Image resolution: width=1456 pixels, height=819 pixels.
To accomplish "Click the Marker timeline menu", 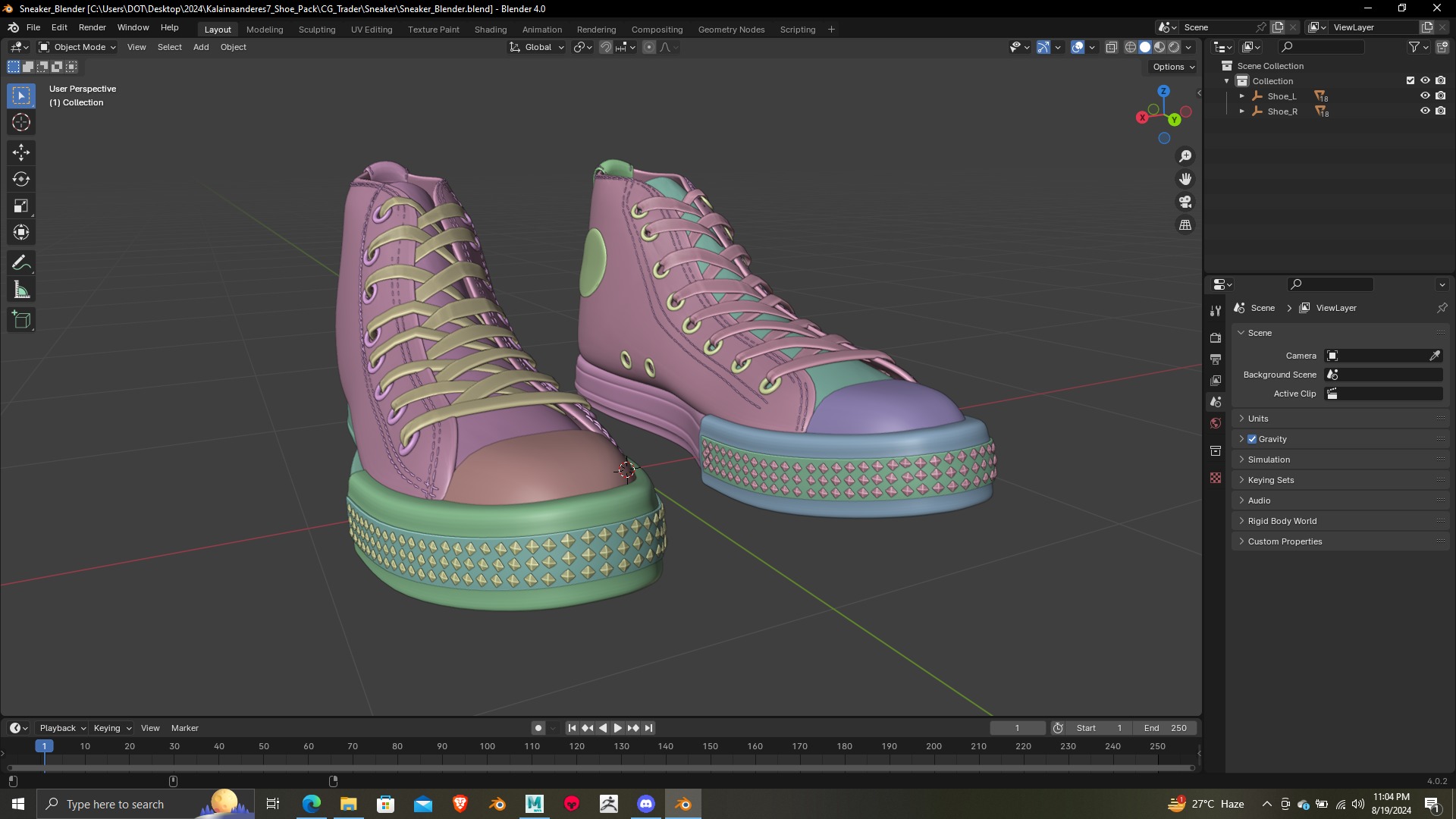I will pyautogui.click(x=185, y=728).
